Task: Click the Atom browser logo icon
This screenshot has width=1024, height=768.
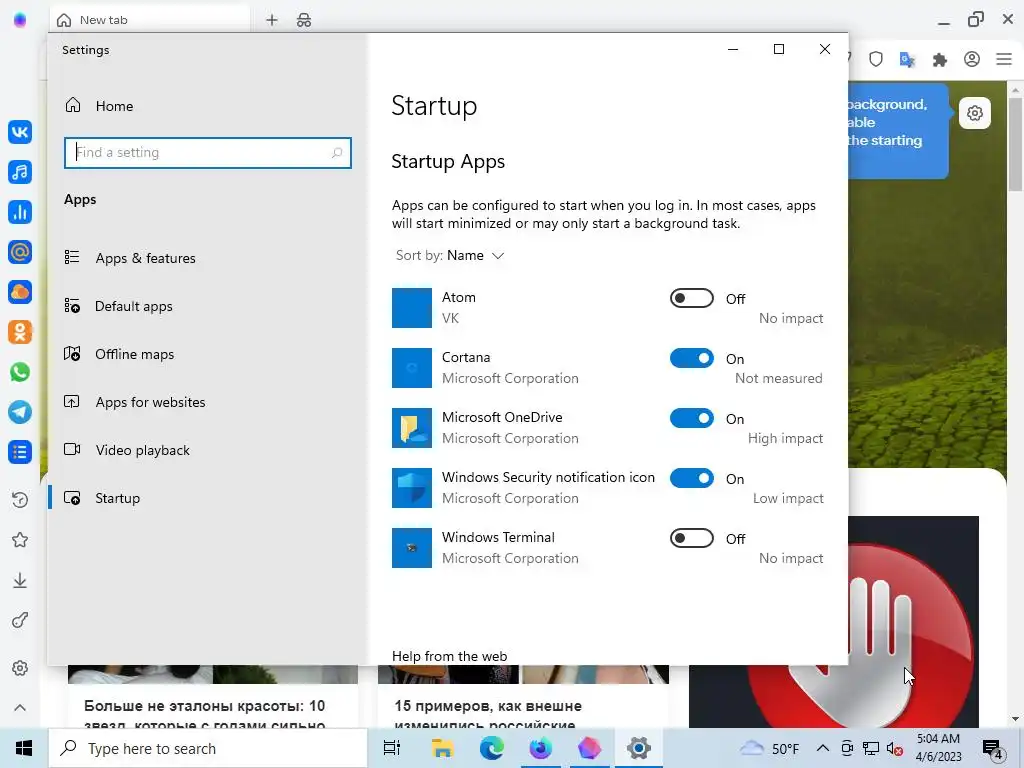Action: click(x=20, y=20)
